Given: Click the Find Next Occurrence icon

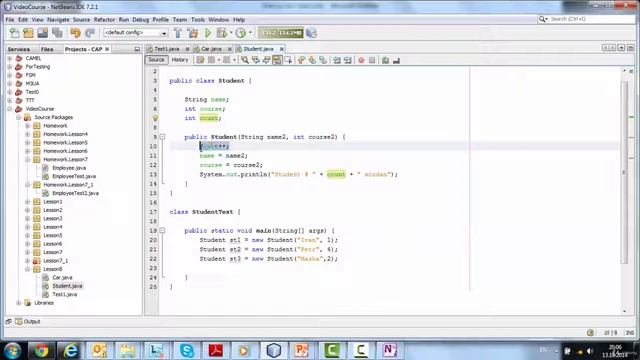Looking at the screenshot, I should click(x=267, y=60).
